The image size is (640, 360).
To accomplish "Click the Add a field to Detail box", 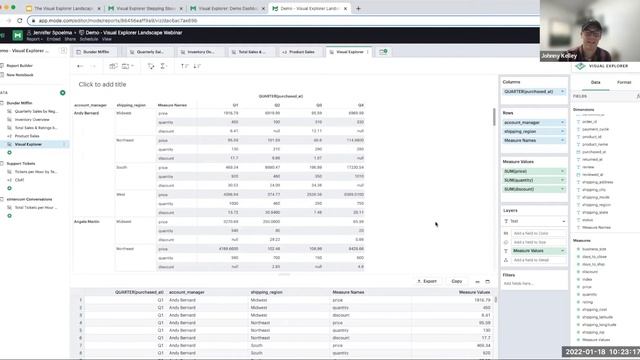I will pyautogui.click(x=539, y=260).
